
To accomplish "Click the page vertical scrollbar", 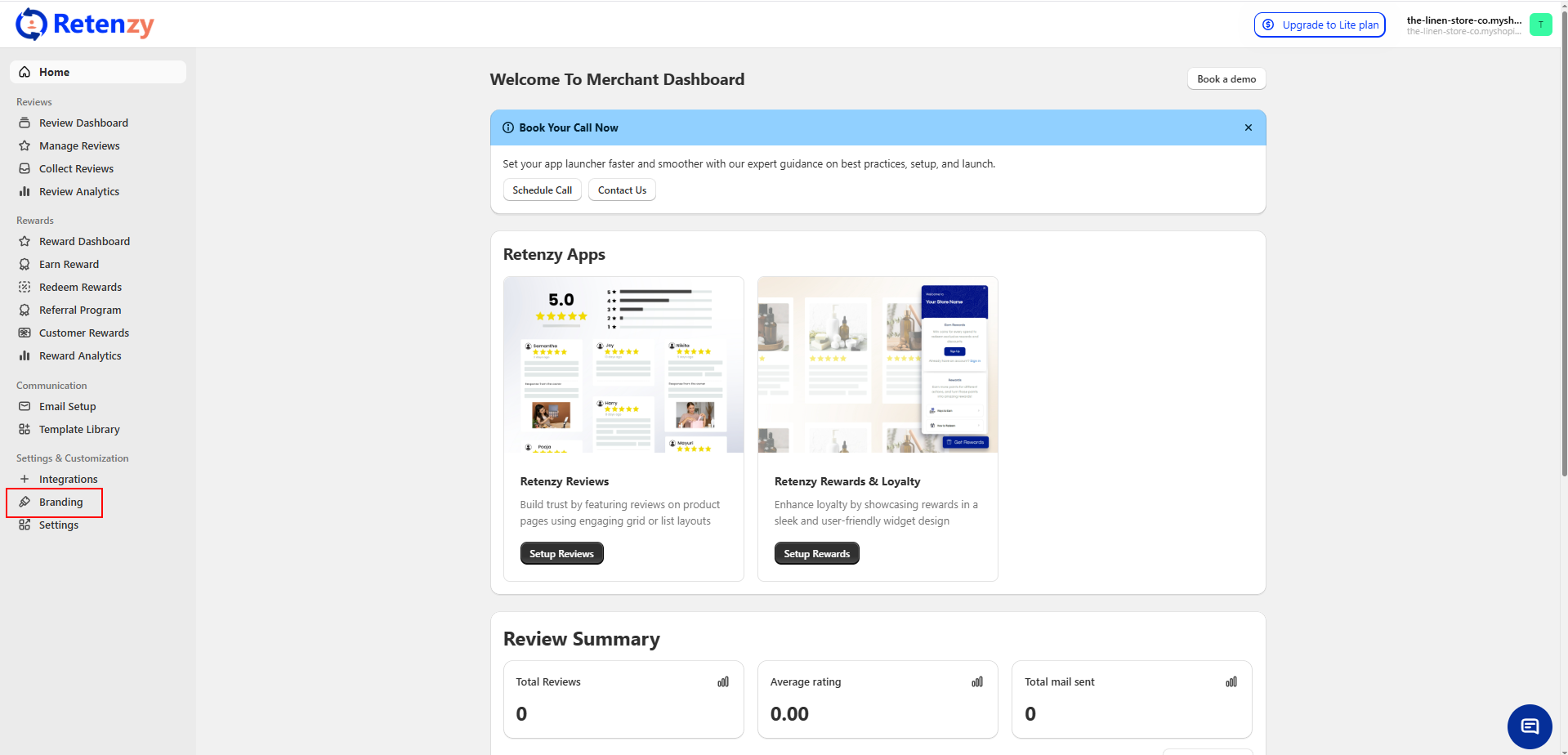I will 1564,245.
